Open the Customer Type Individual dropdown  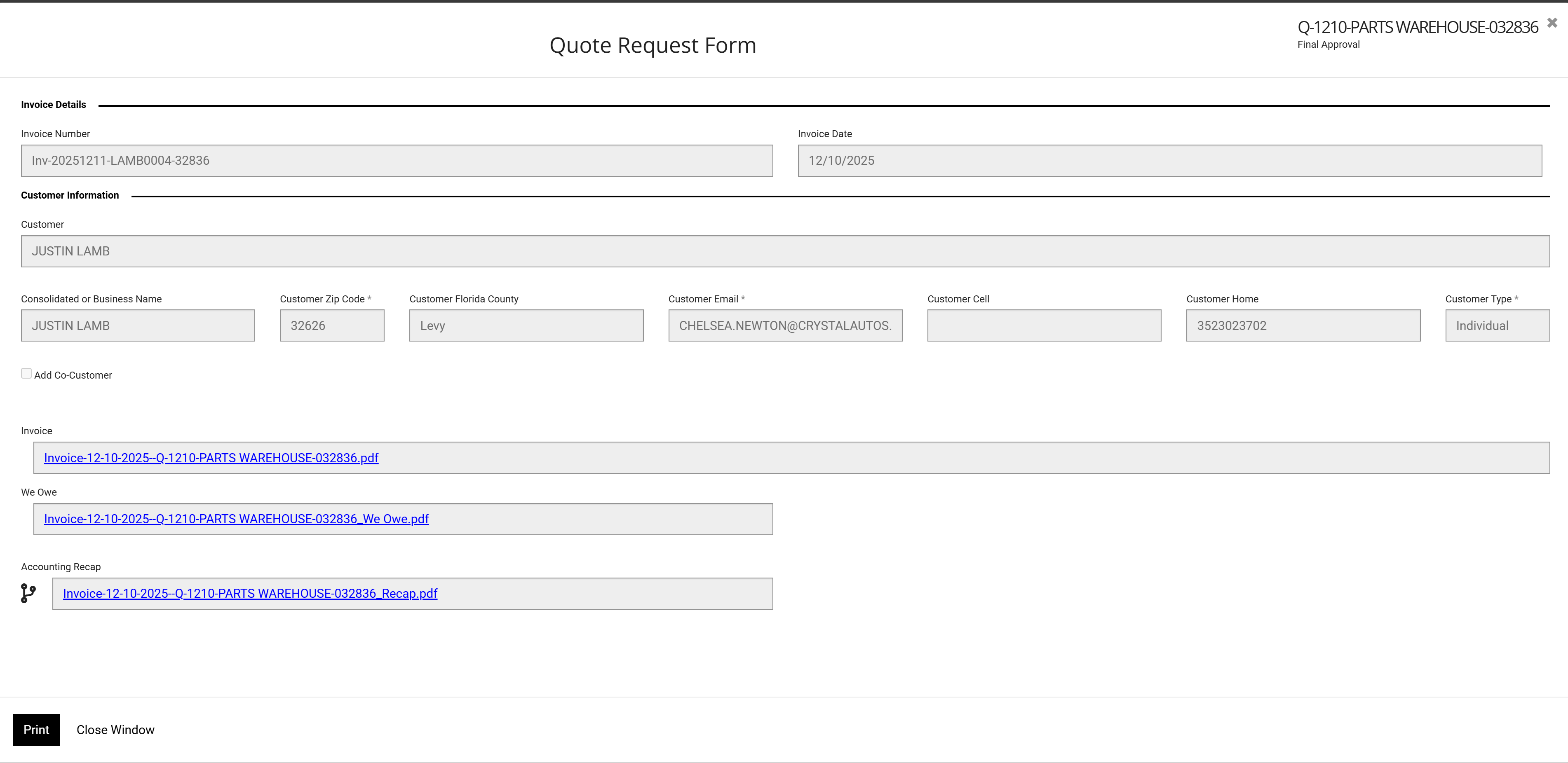tap(1497, 325)
